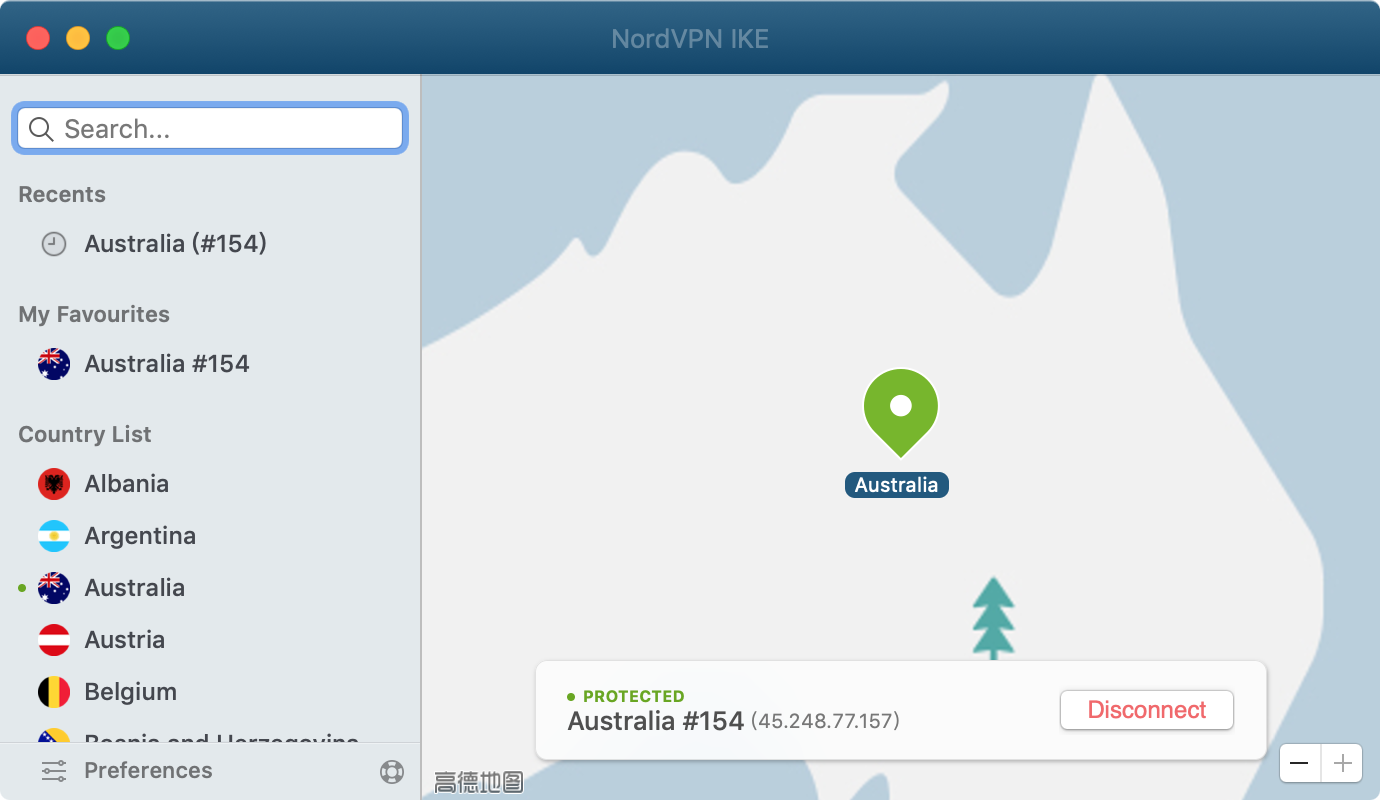
Task: Click the Preferences sliders icon
Action: tap(54, 771)
